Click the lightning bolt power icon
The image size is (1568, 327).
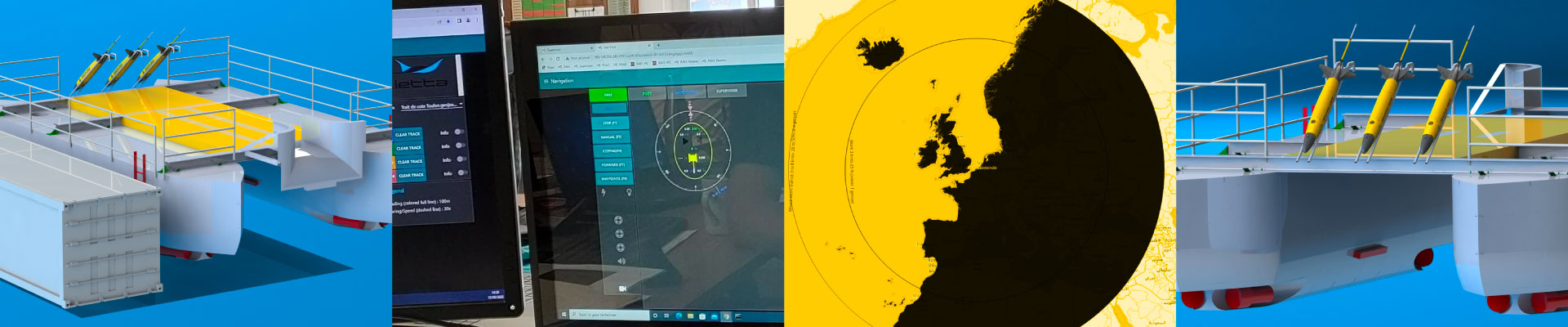coord(604,193)
